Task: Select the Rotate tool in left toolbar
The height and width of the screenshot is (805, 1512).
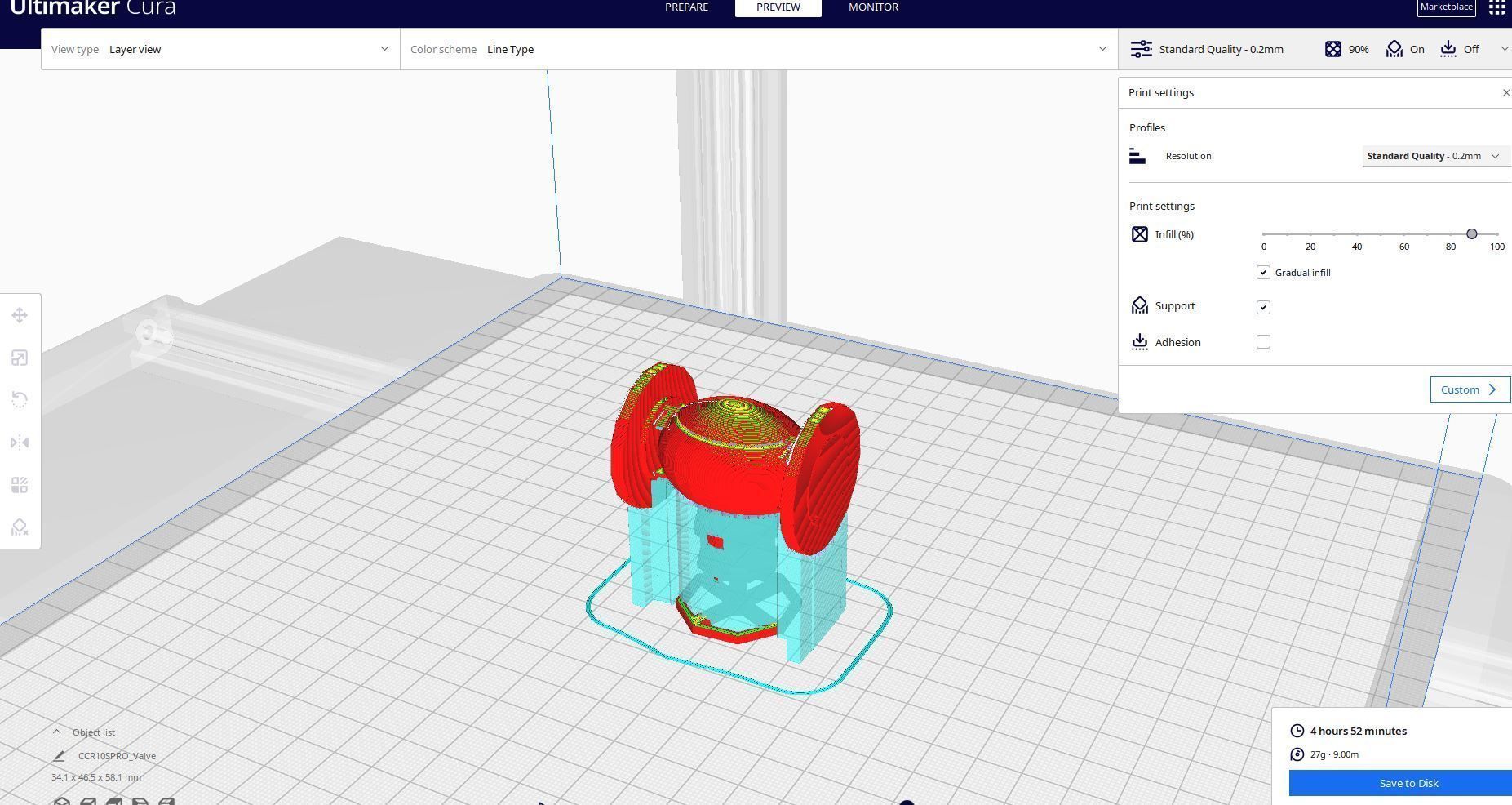Action: pyautogui.click(x=20, y=400)
